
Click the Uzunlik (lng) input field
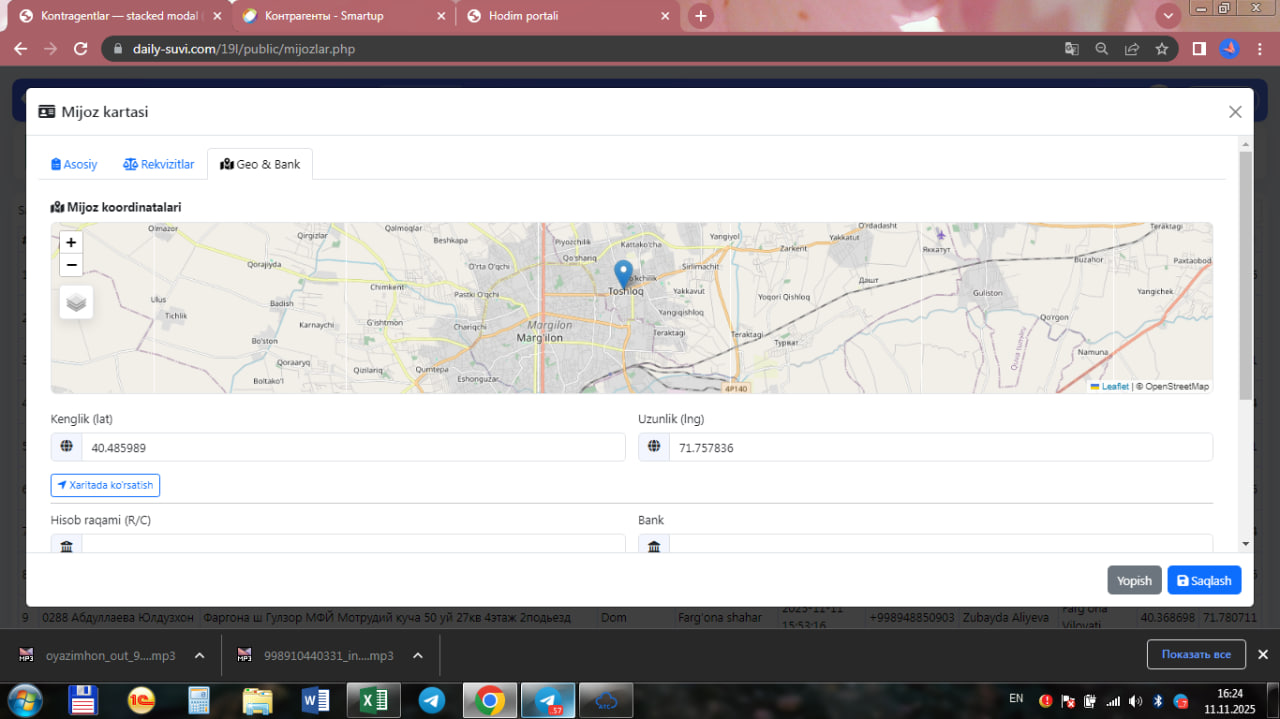pos(939,448)
